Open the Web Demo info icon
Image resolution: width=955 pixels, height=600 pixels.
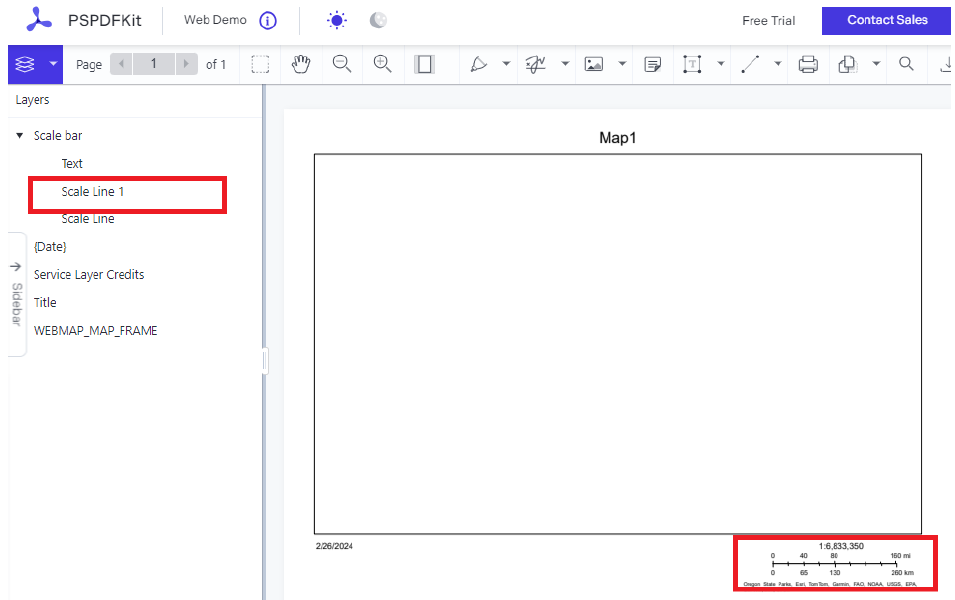(x=268, y=21)
